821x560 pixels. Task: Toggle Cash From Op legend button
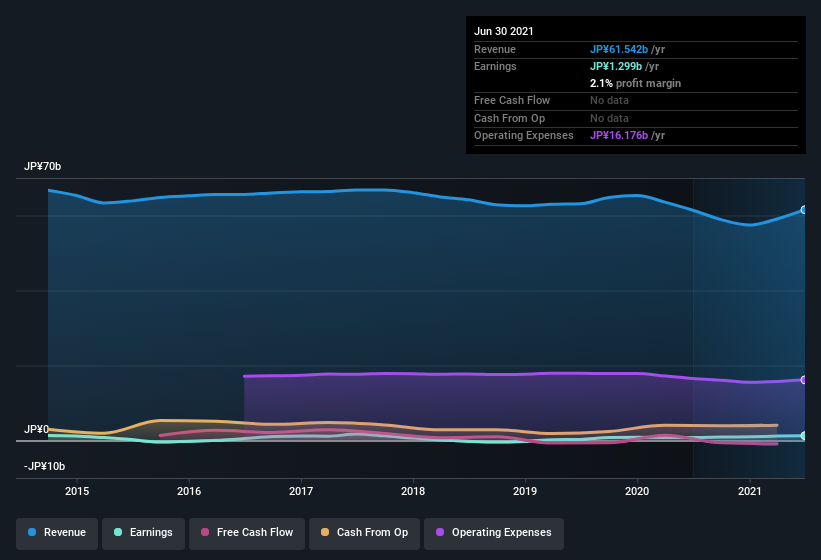pyautogui.click(x=364, y=533)
